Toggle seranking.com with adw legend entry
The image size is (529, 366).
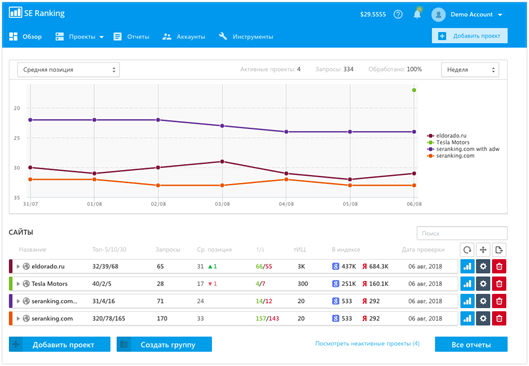click(463, 149)
